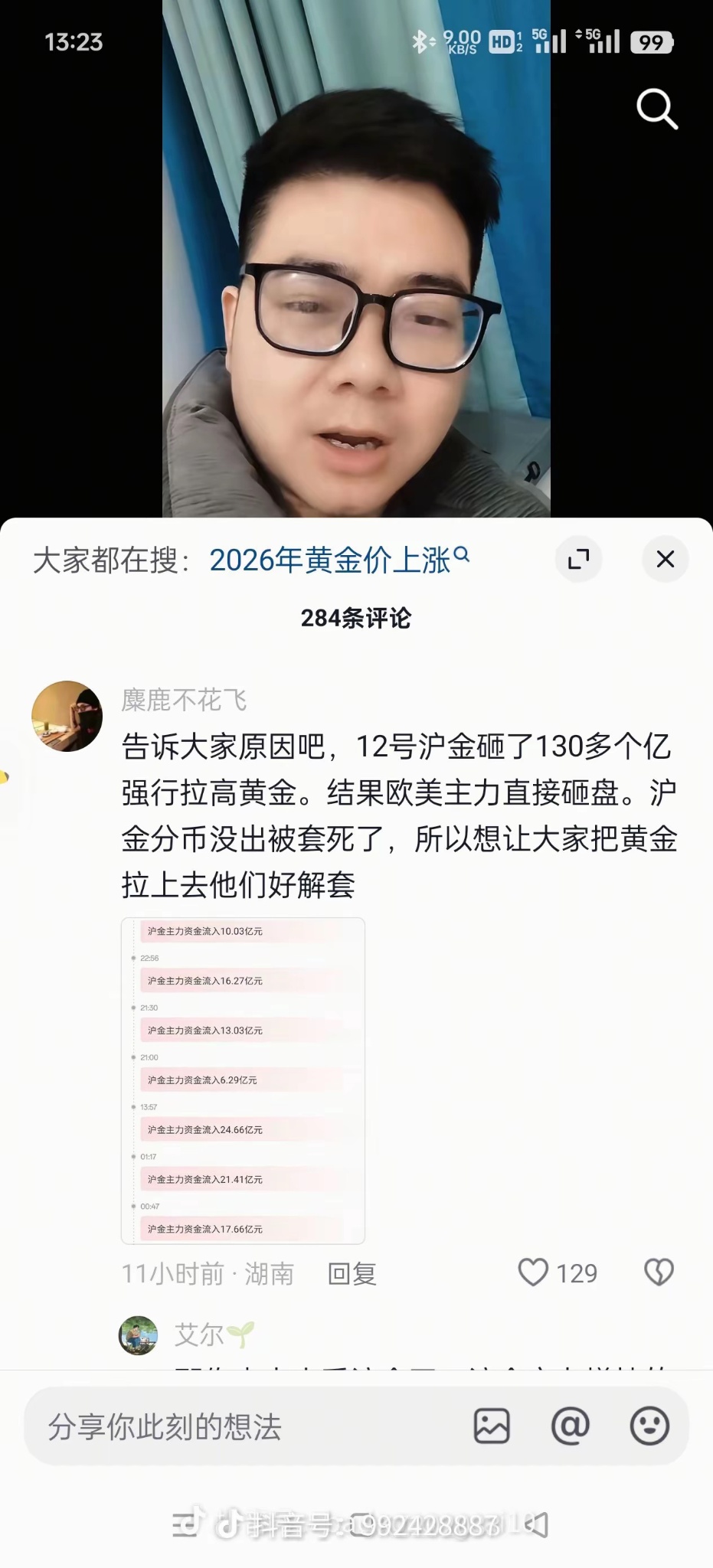Viewport: 713px width, 1568px height.
Task: Open emoji picker smiley icon
Action: (649, 1426)
